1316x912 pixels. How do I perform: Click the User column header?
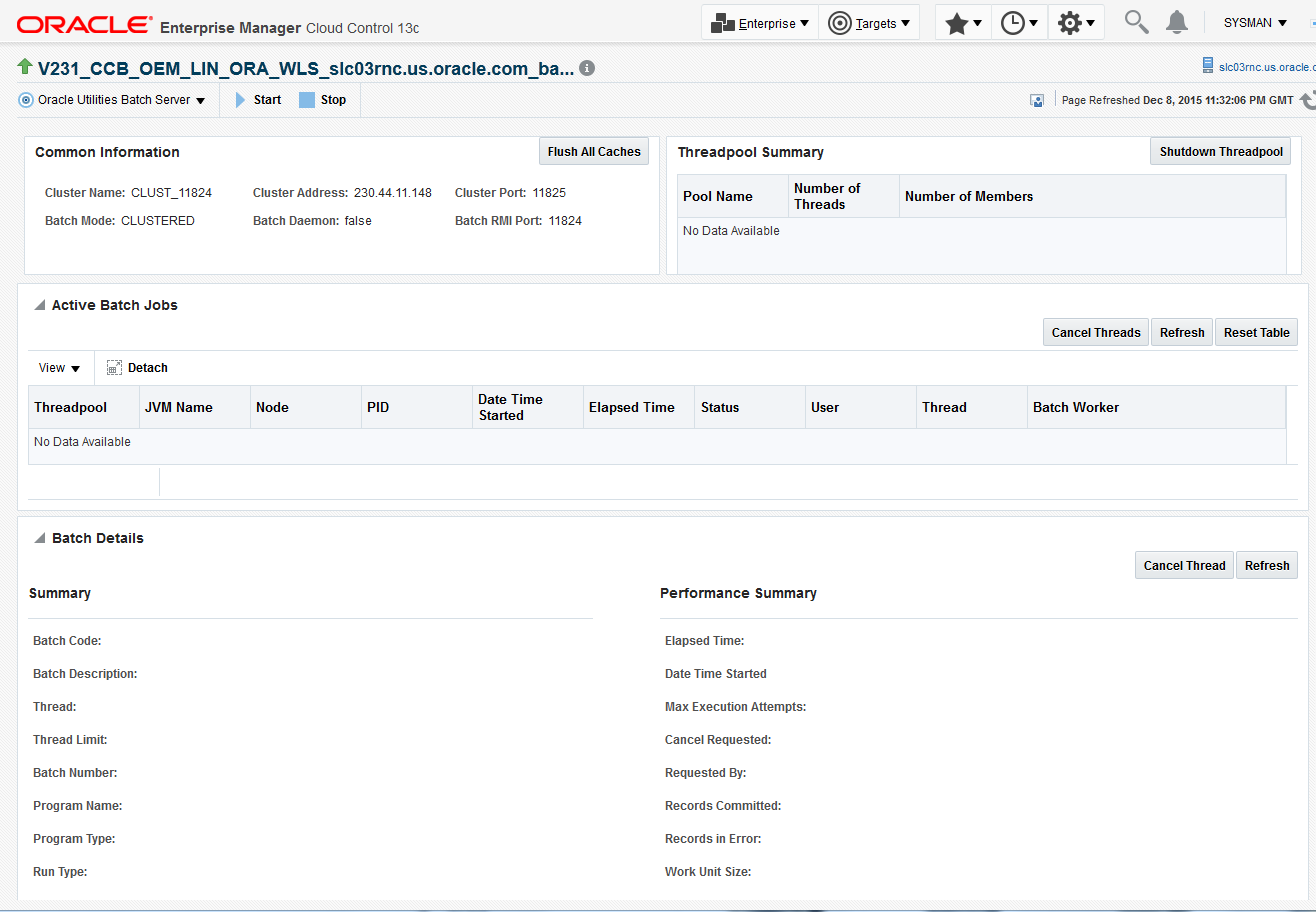(861, 407)
